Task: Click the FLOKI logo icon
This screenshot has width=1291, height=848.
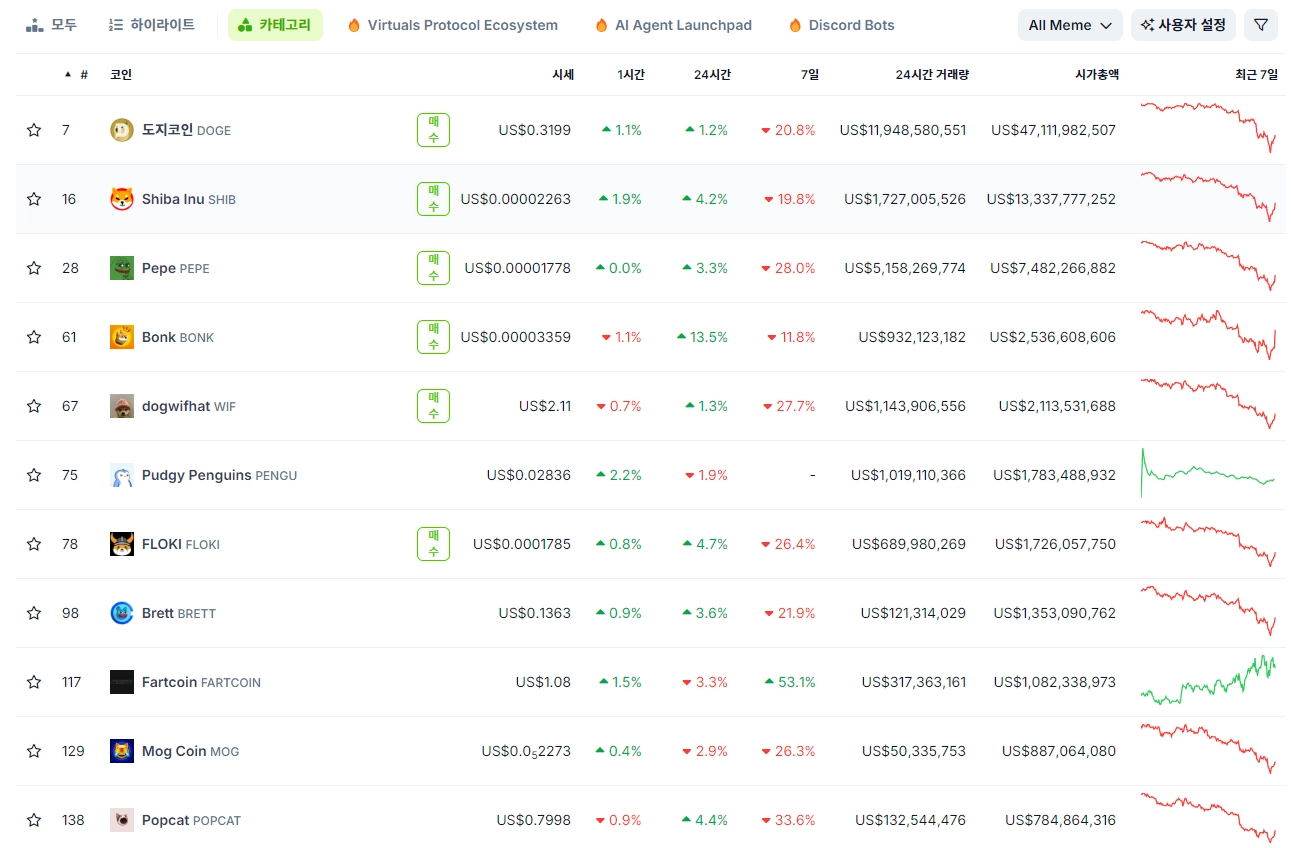Action: coord(122,544)
